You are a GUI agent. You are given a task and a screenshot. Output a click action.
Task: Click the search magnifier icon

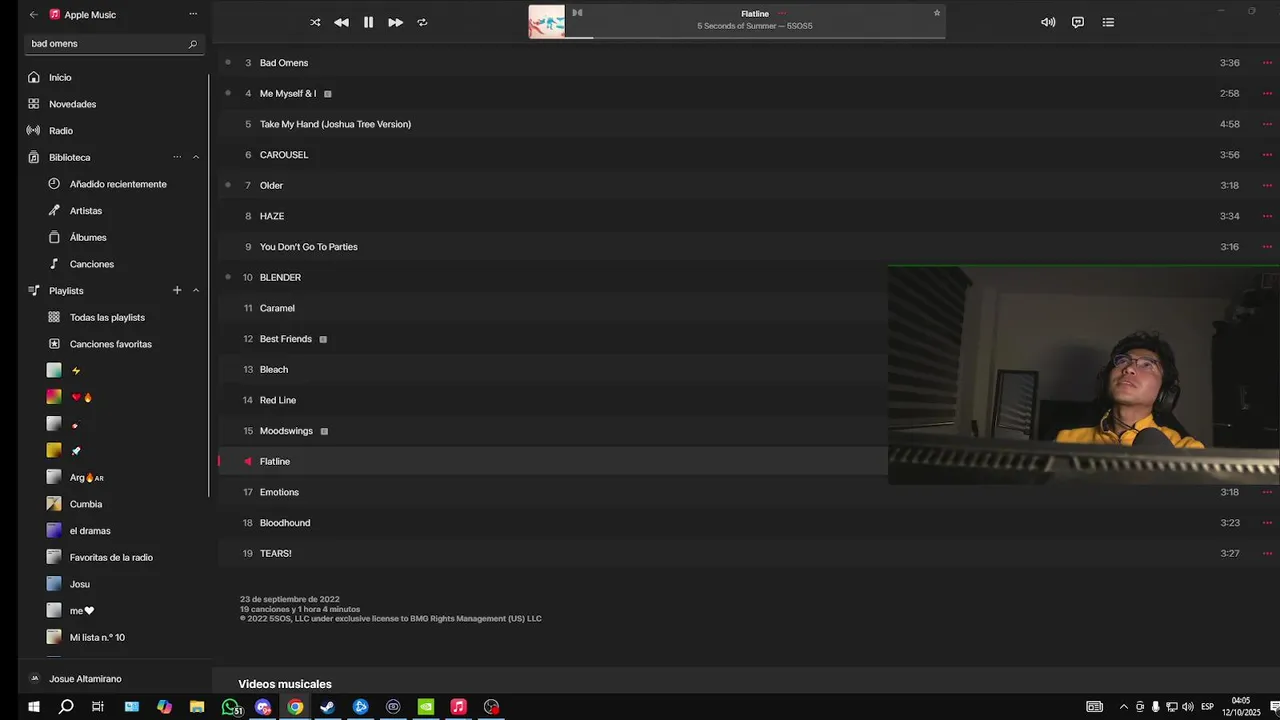tap(193, 44)
